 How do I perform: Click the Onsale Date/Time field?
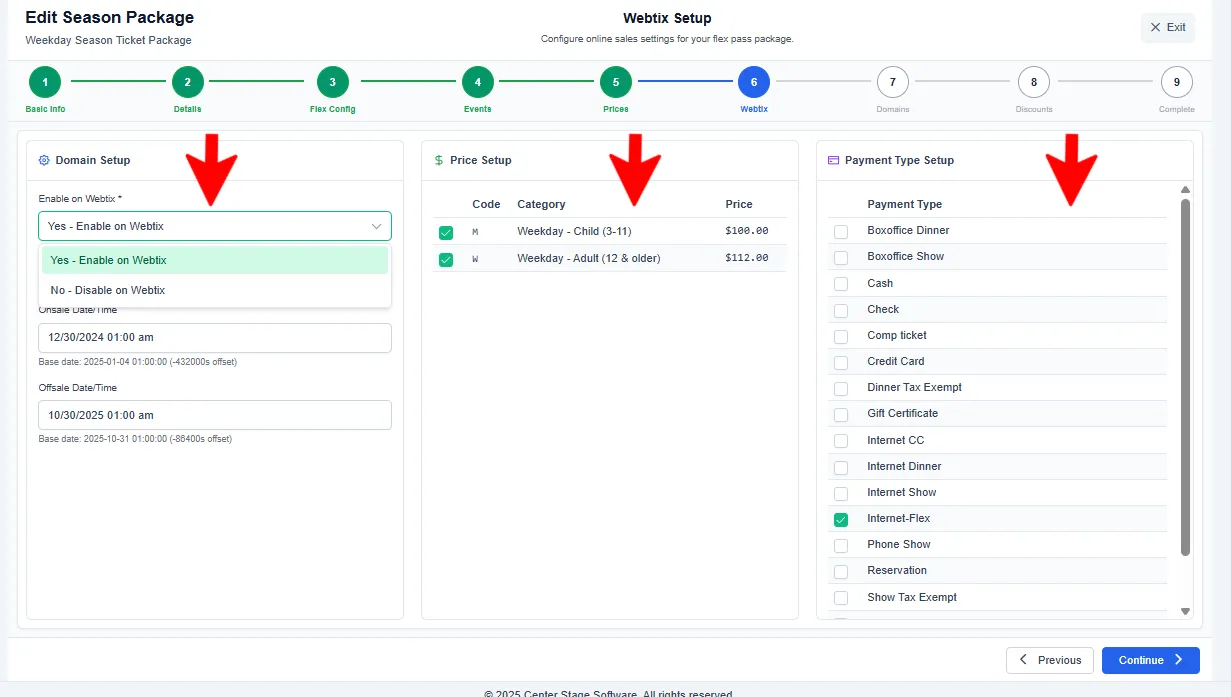coord(215,338)
